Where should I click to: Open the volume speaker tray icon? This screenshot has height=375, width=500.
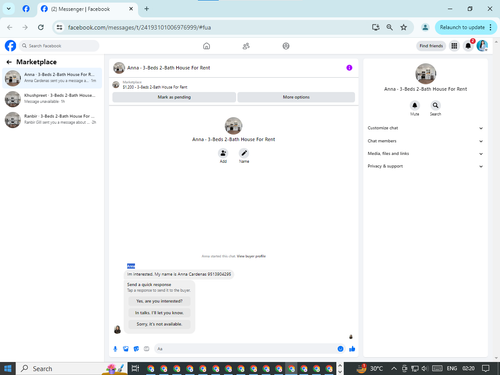[x=424, y=368]
